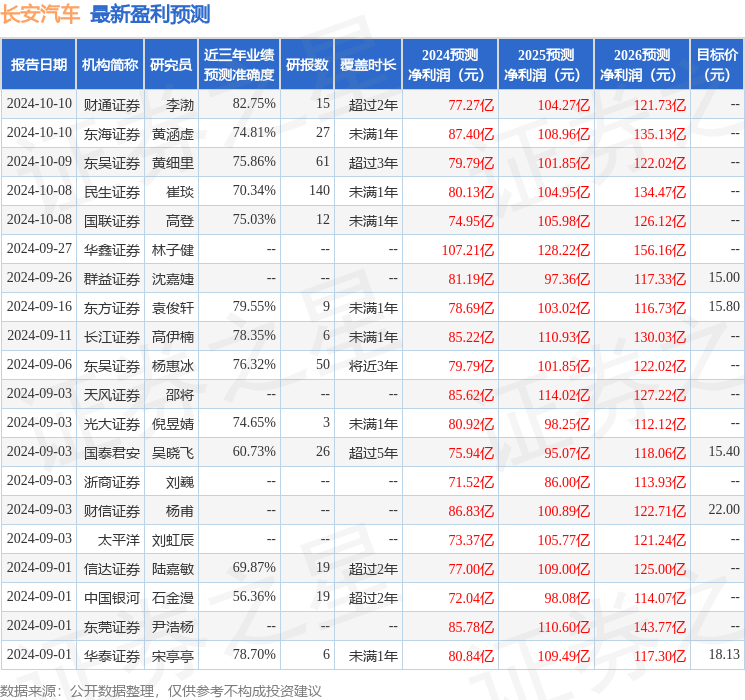Select the 华鑫证券 institution cell
The width and height of the screenshot is (745, 700).
[x=112, y=250]
